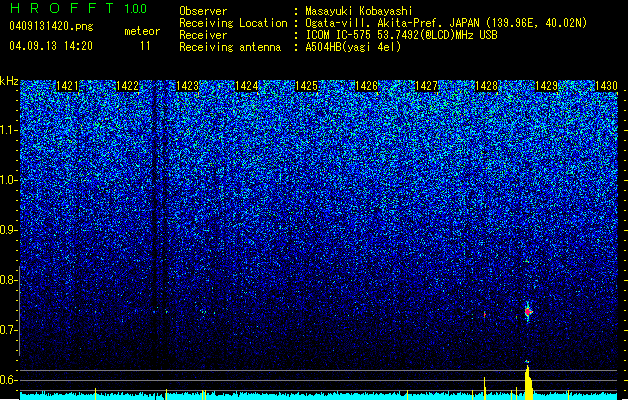629x400 pixels.
Task: Click the 1429 time marker
Action: (x=546, y=86)
